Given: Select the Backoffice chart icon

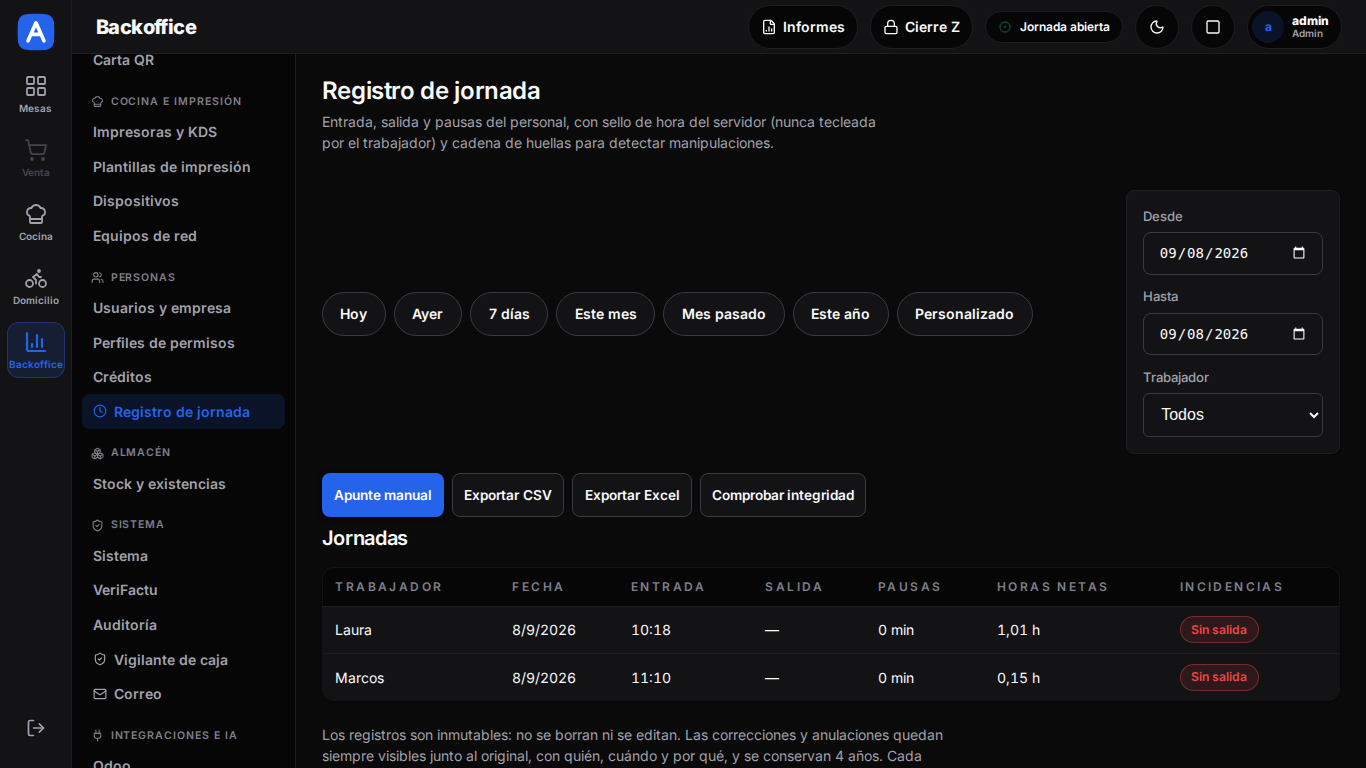Looking at the screenshot, I should pyautogui.click(x=36, y=349).
